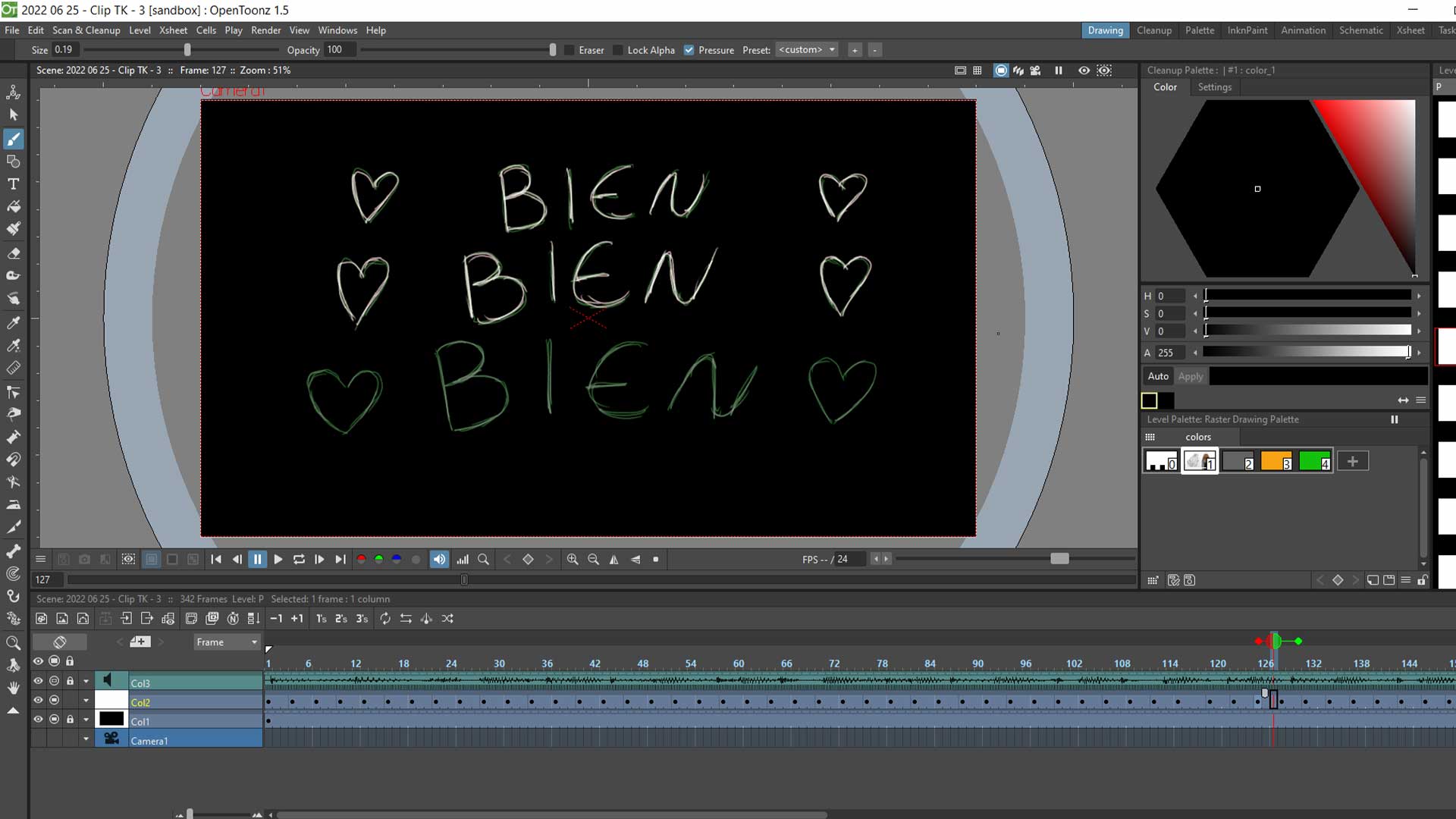
Task: Open the brush Preset dropdown
Action: (807, 50)
